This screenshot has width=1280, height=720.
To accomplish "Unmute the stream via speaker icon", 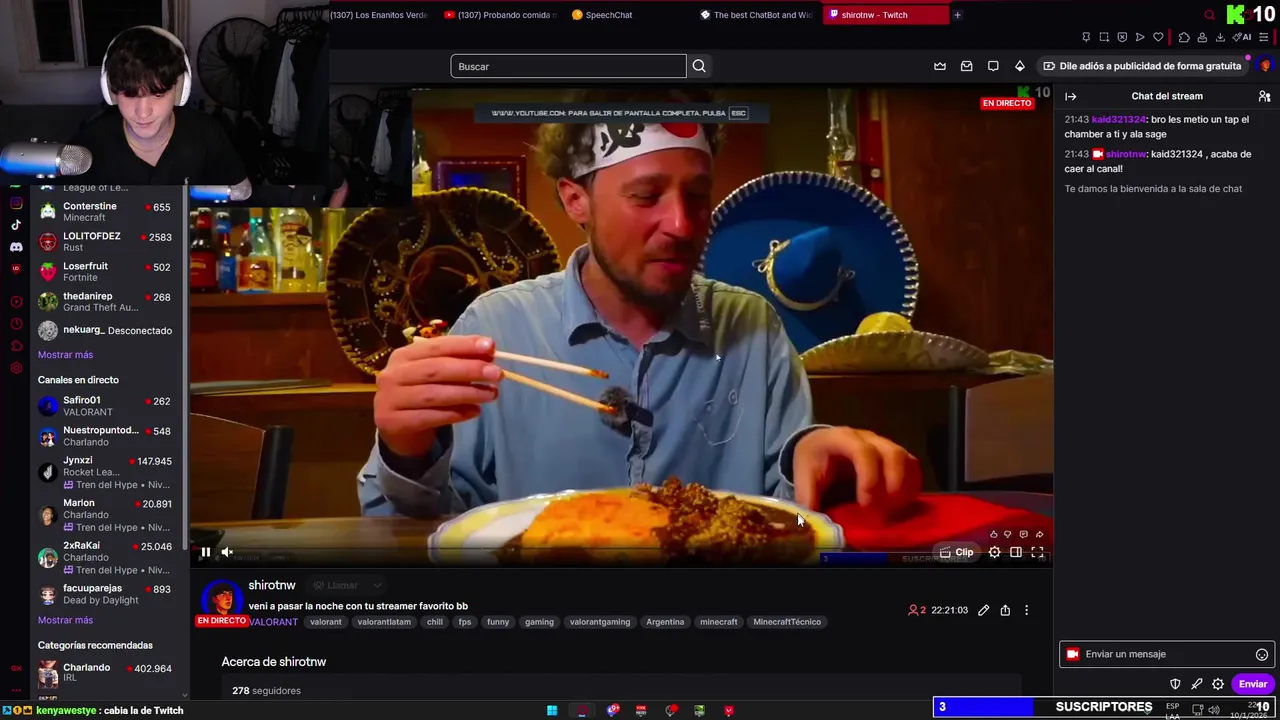I will point(227,552).
